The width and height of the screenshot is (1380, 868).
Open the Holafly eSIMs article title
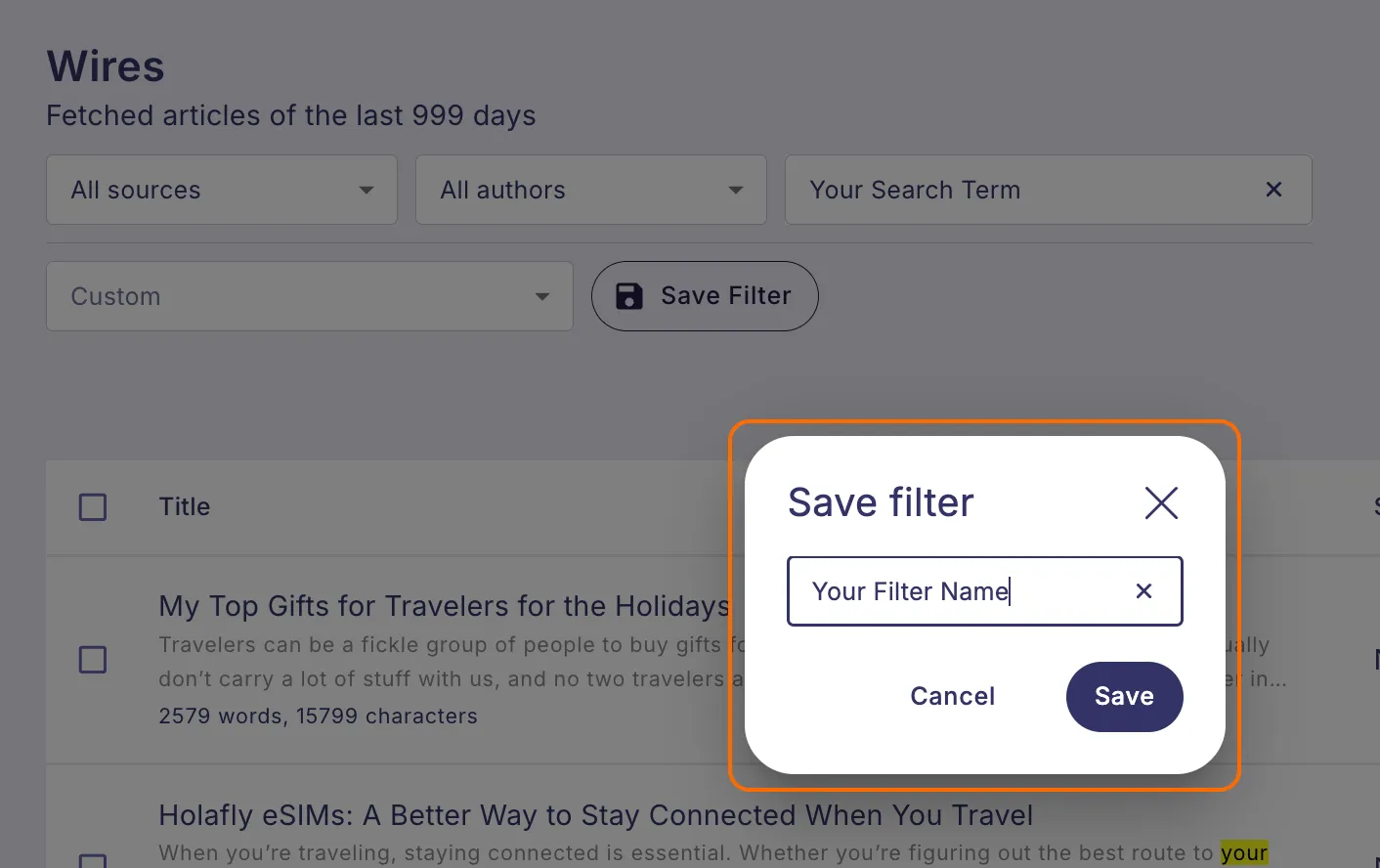click(596, 815)
